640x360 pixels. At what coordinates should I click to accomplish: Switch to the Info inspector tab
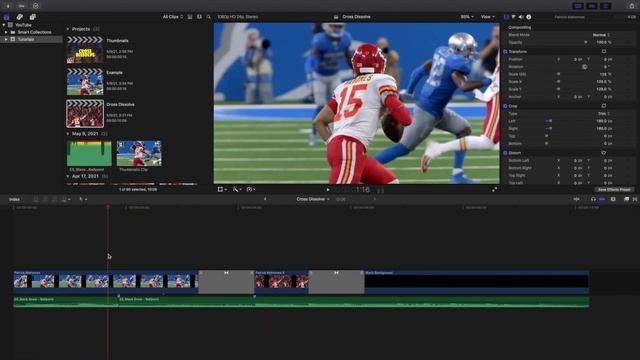coord(529,17)
